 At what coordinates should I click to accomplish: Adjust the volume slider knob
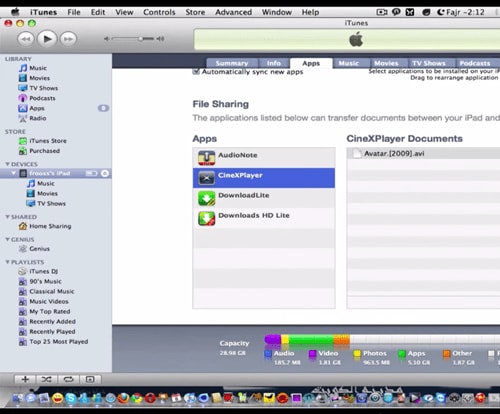tap(141, 39)
